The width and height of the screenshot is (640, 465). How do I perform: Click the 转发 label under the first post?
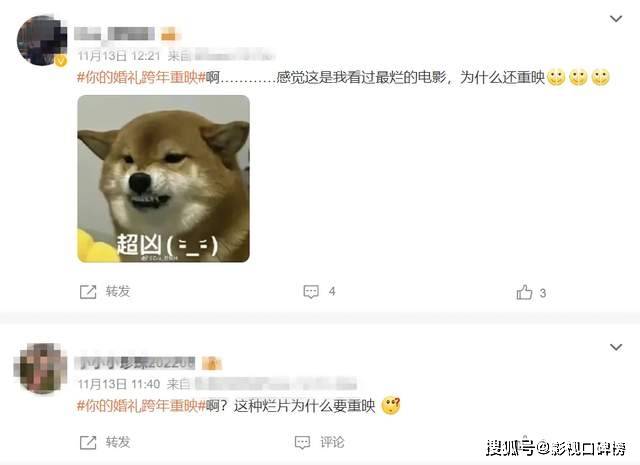click(x=118, y=291)
